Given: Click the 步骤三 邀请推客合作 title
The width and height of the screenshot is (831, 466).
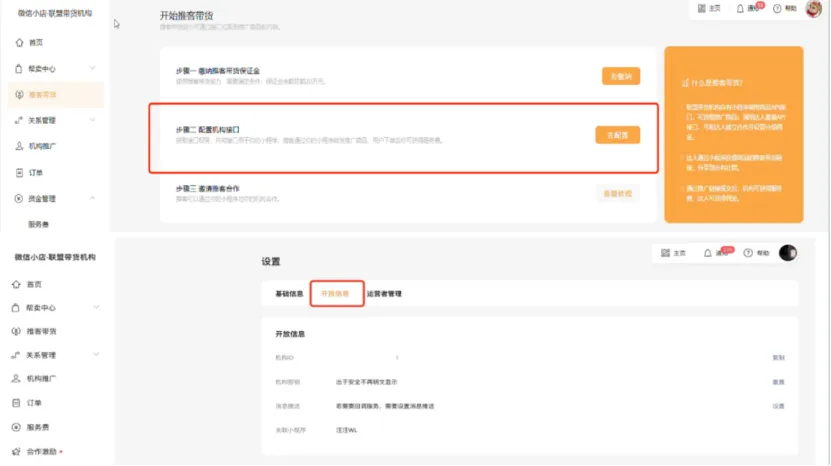Looking at the screenshot, I should tap(208, 189).
